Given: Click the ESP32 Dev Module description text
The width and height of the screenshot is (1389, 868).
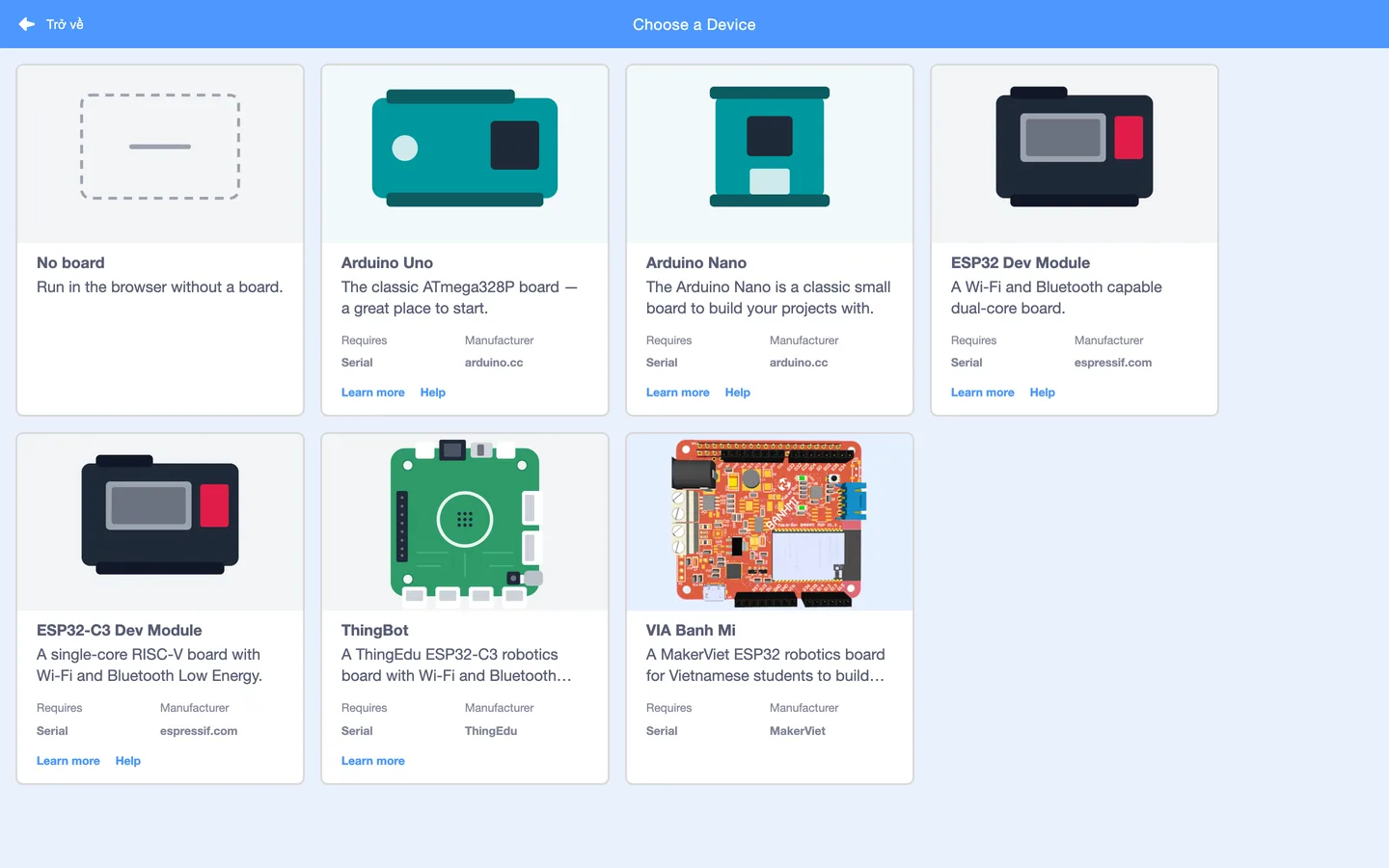Looking at the screenshot, I should 1056,298.
